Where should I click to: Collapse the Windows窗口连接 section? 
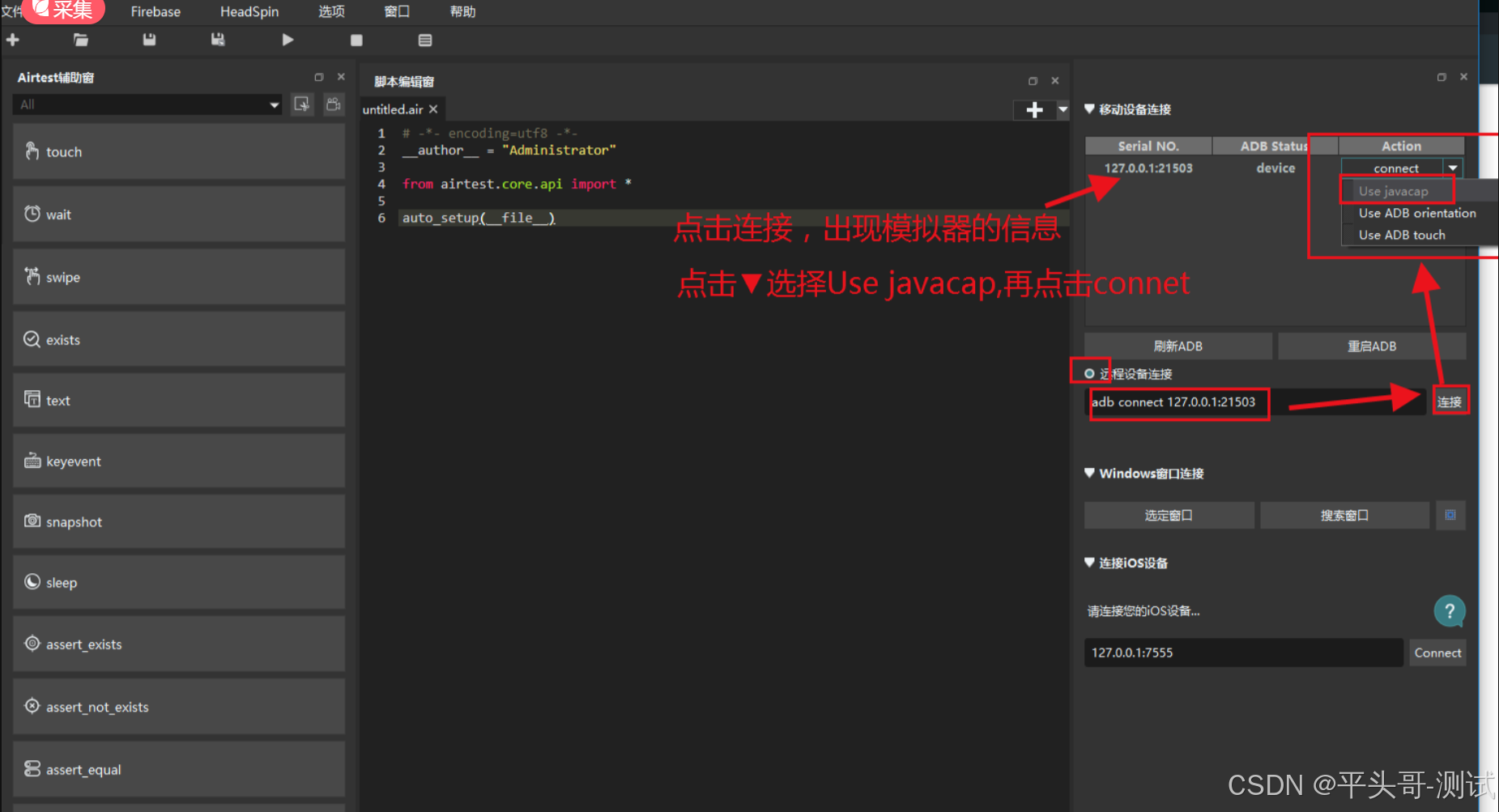click(1089, 473)
